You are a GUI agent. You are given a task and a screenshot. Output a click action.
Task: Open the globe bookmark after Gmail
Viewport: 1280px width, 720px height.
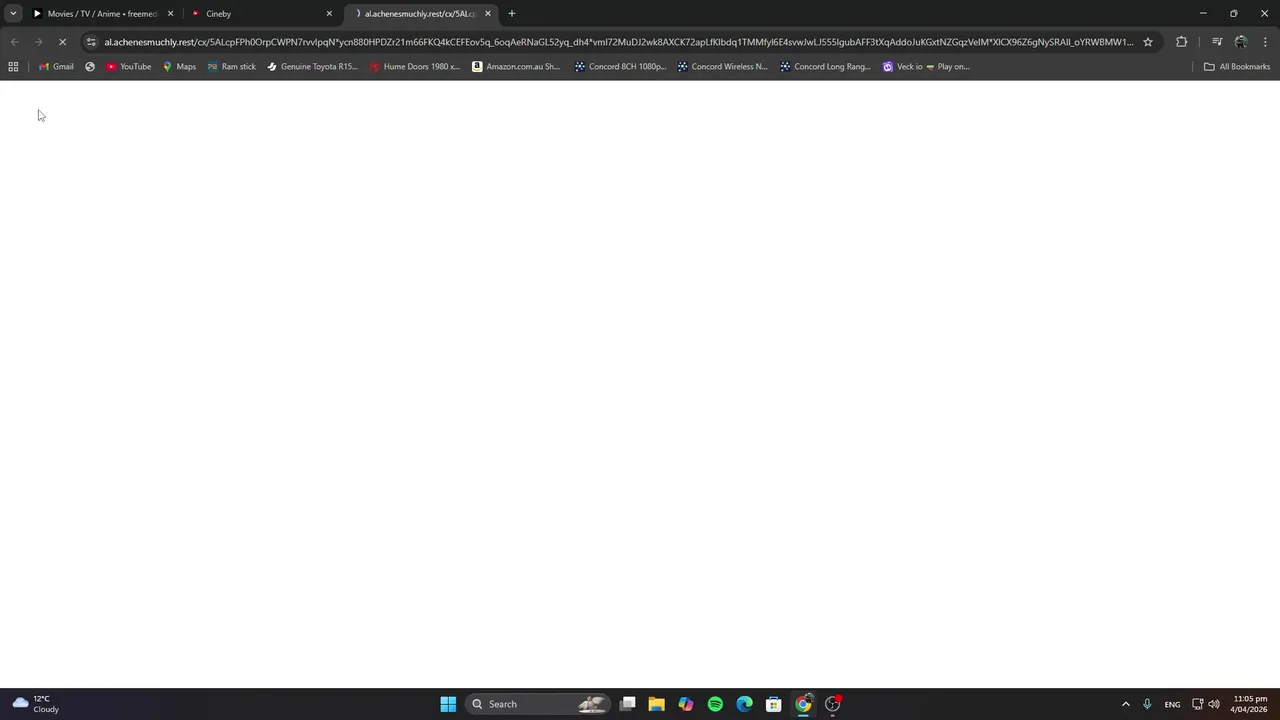(90, 67)
